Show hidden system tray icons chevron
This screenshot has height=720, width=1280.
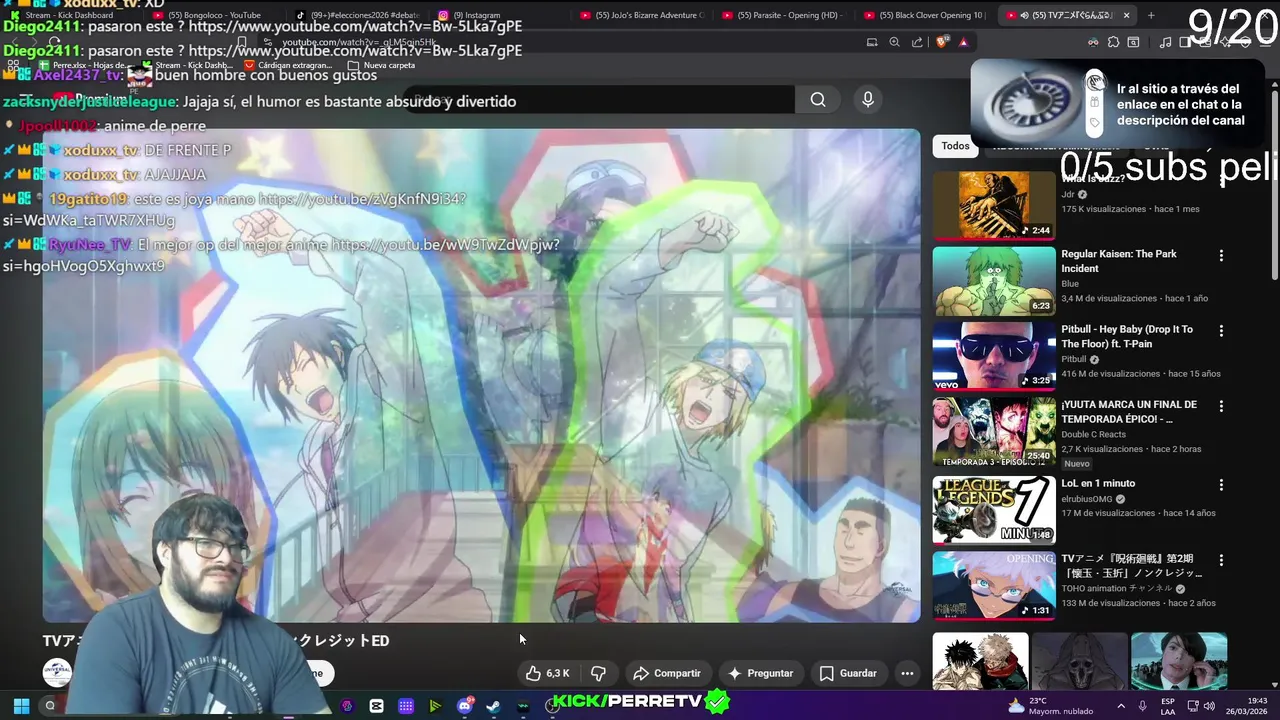coord(1120,706)
